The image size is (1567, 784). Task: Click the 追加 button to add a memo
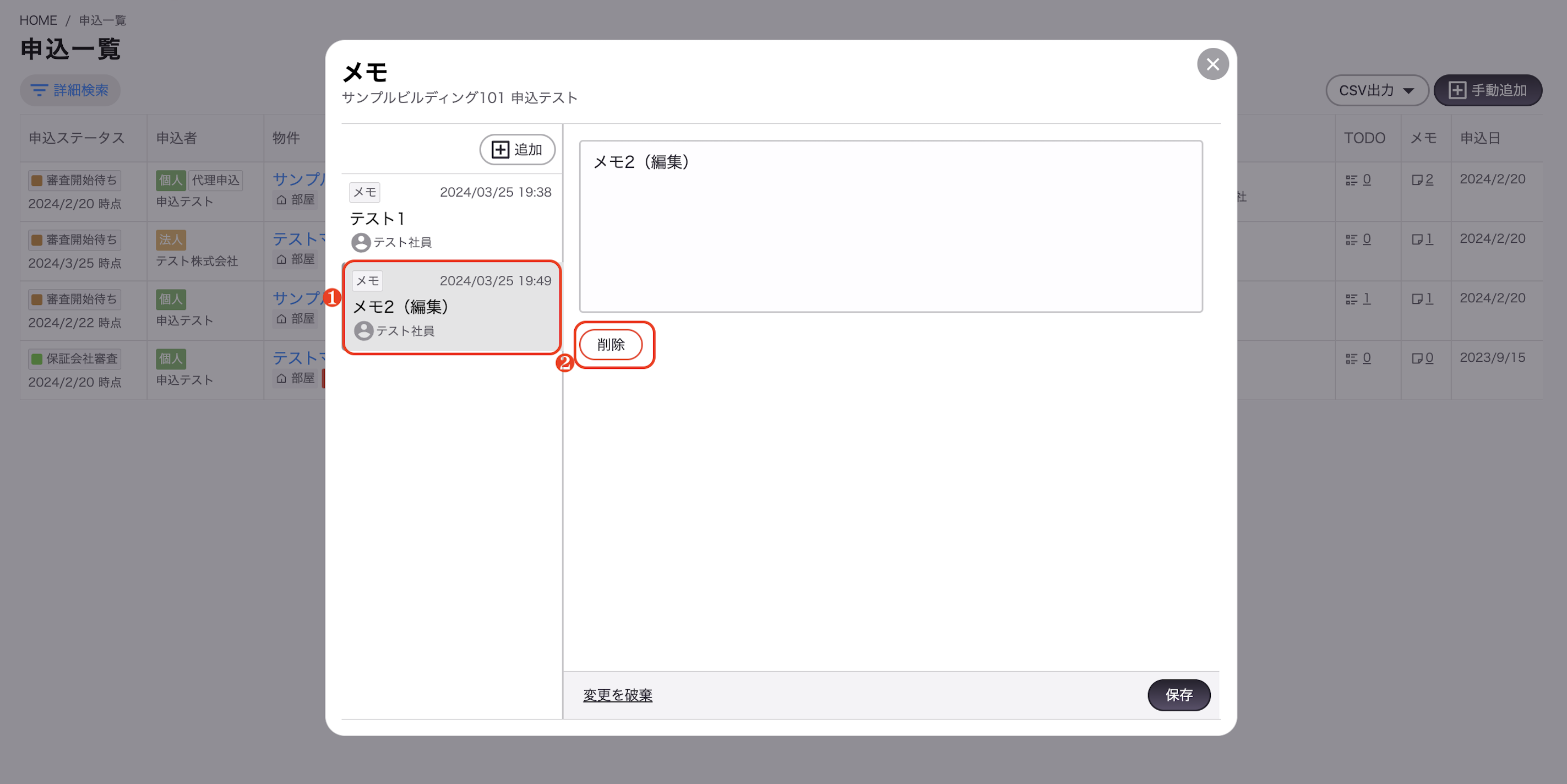[517, 150]
